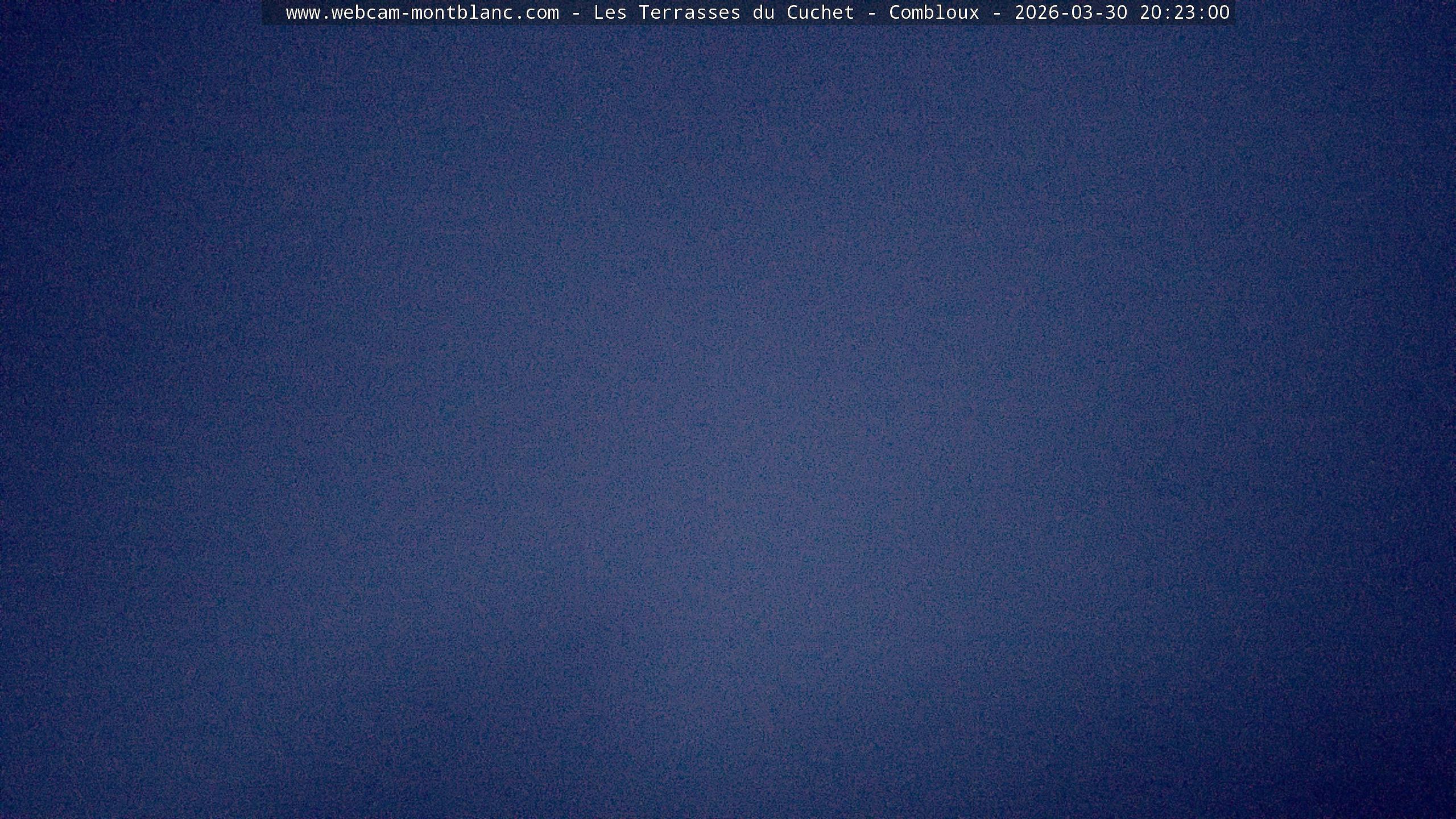Click the seconds '00' in the timestamp
The width and height of the screenshot is (1456, 819).
pos(1218,13)
